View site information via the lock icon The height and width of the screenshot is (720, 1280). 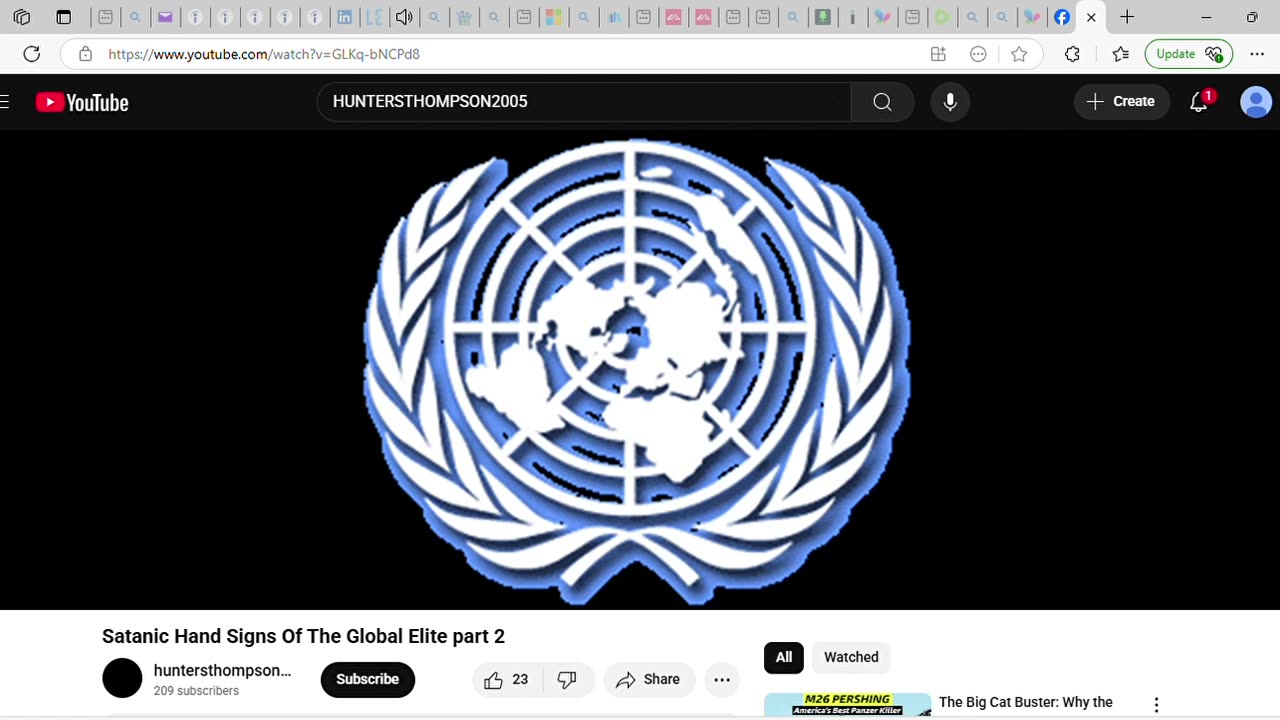click(x=86, y=54)
